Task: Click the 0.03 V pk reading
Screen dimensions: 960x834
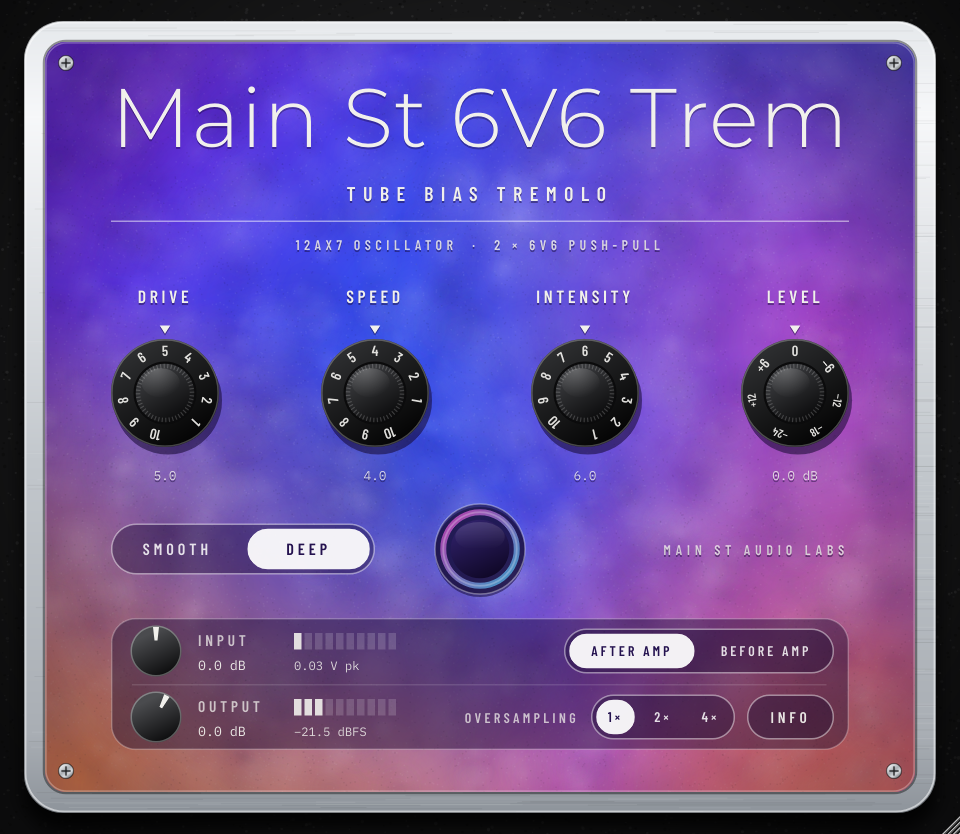Action: pos(326,666)
